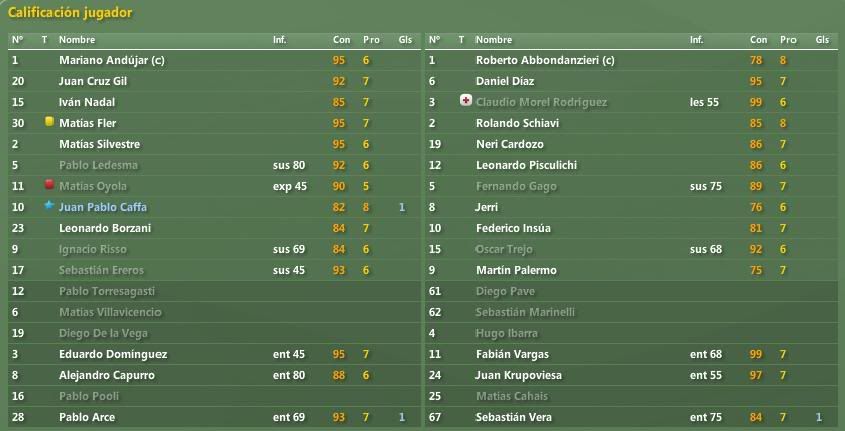Sort left table by Inf. column header

click(x=280, y=40)
